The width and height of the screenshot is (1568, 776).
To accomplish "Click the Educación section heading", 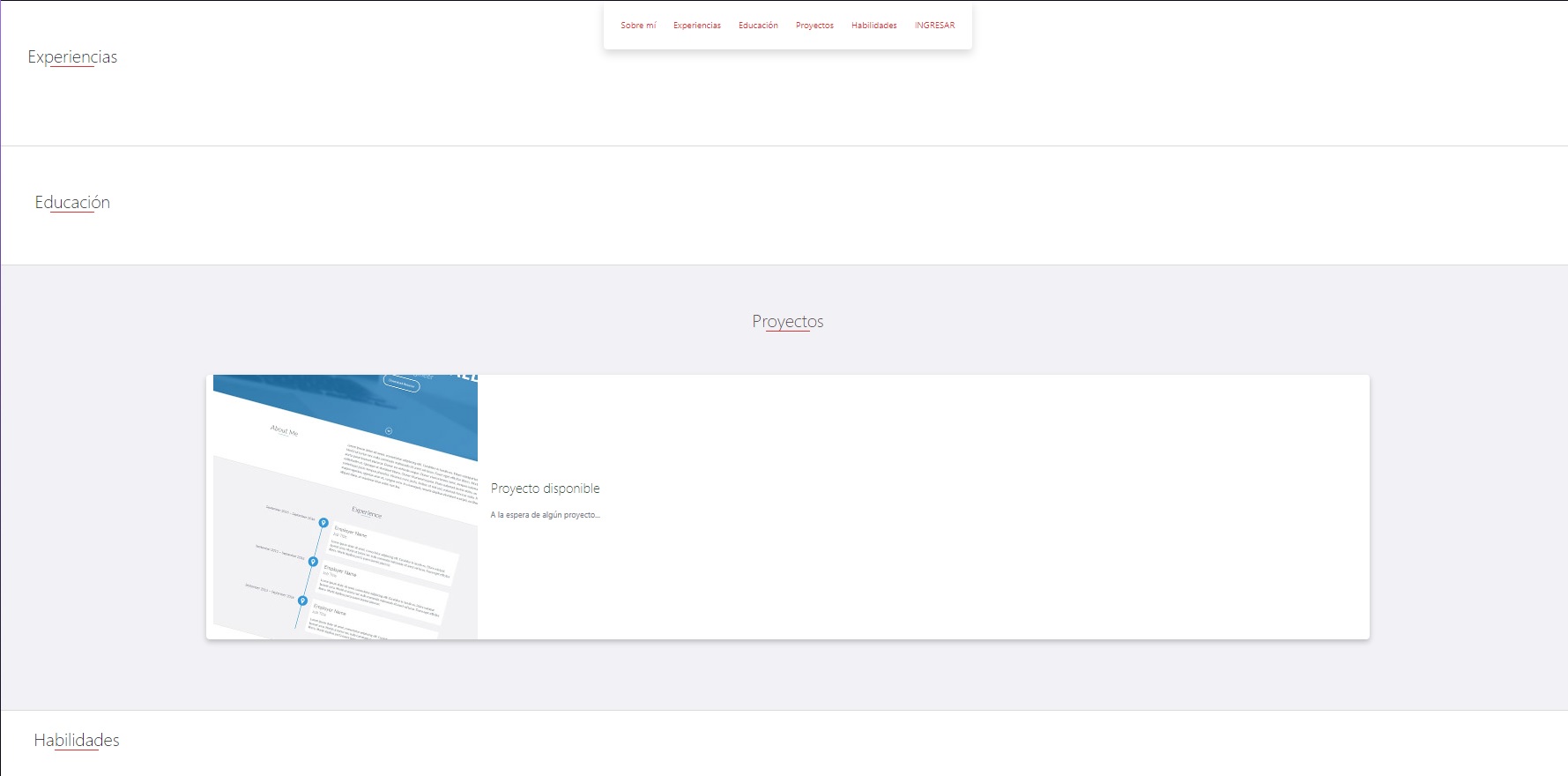I will click(x=72, y=203).
